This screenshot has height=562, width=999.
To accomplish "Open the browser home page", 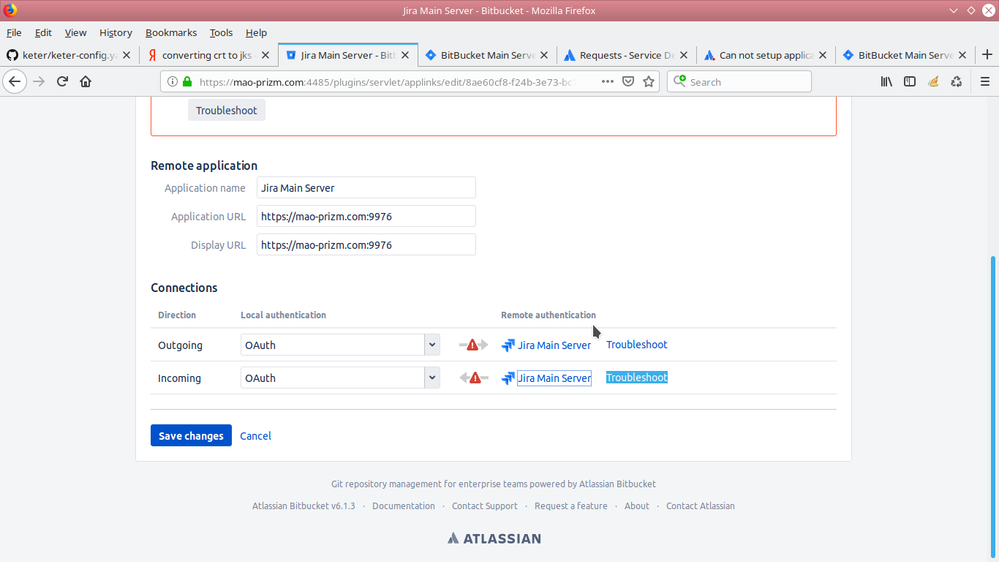I will pyautogui.click(x=86, y=82).
